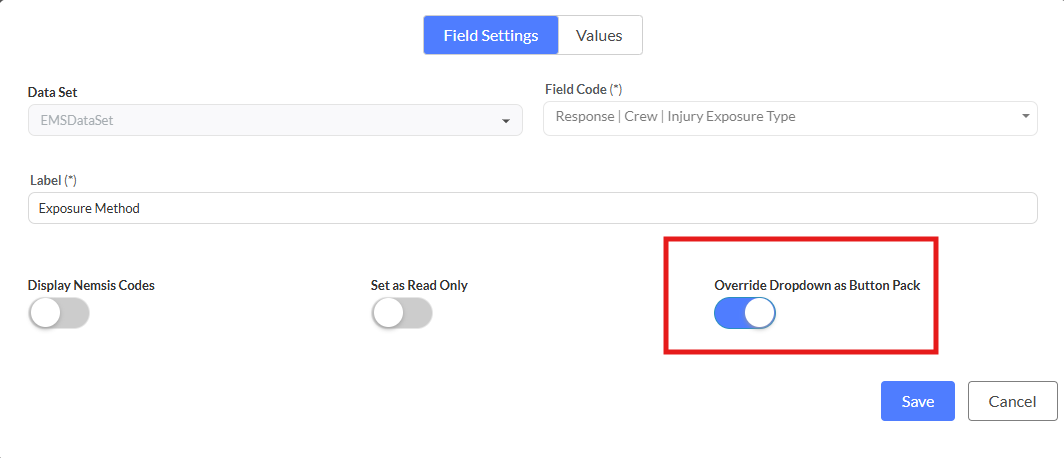Click the Field Code dropdown caret arrow
Viewport: 1064px width, 458px height.
1025,116
